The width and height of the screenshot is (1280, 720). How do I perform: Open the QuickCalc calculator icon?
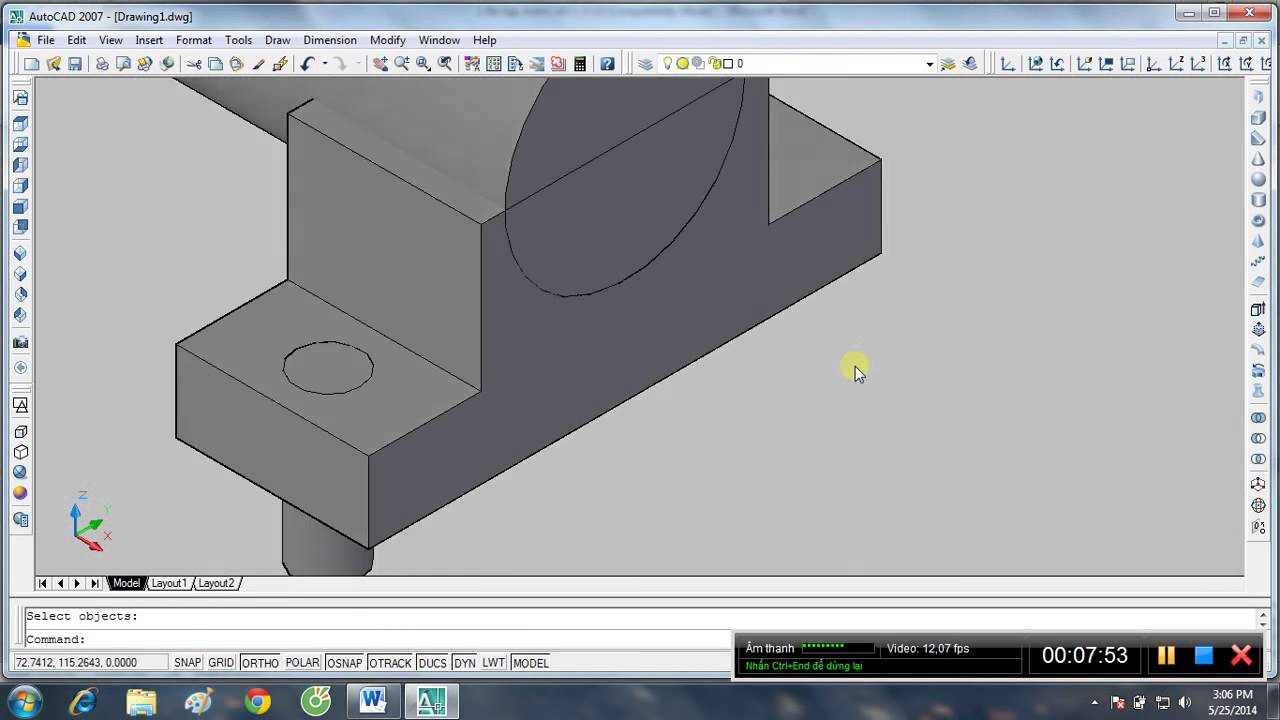[580, 64]
